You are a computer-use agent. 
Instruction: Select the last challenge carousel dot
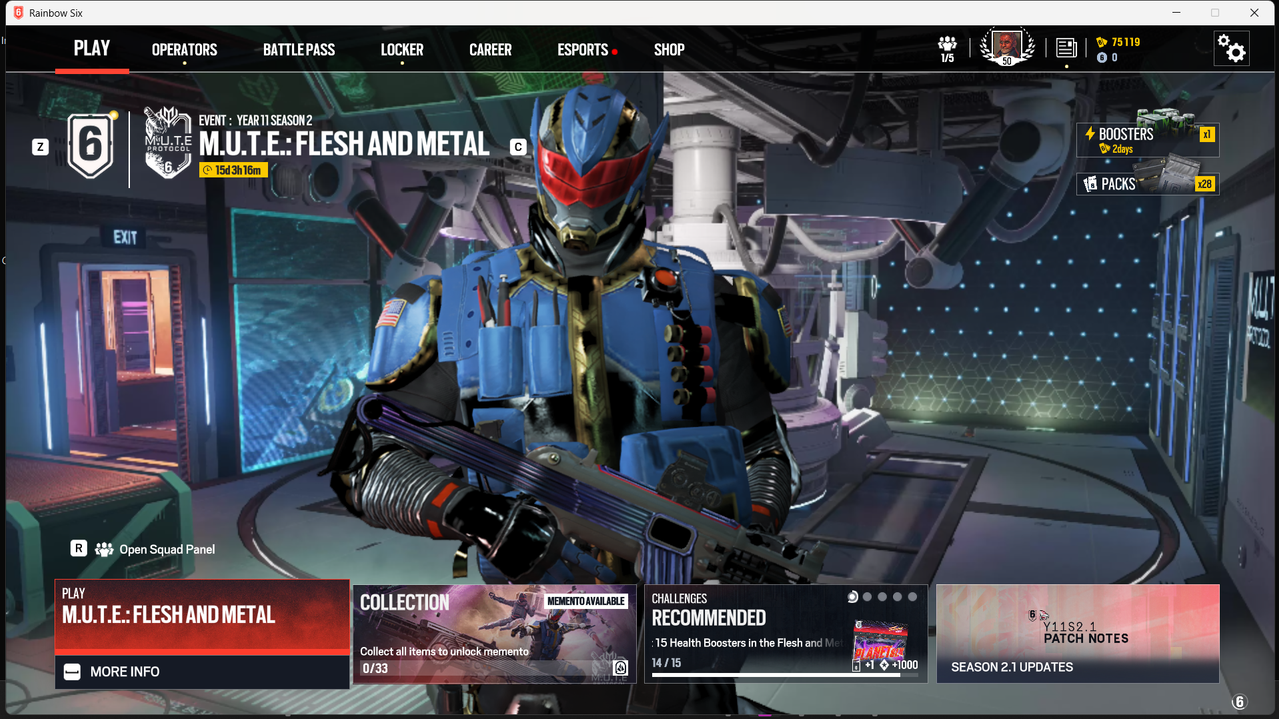pos(912,597)
